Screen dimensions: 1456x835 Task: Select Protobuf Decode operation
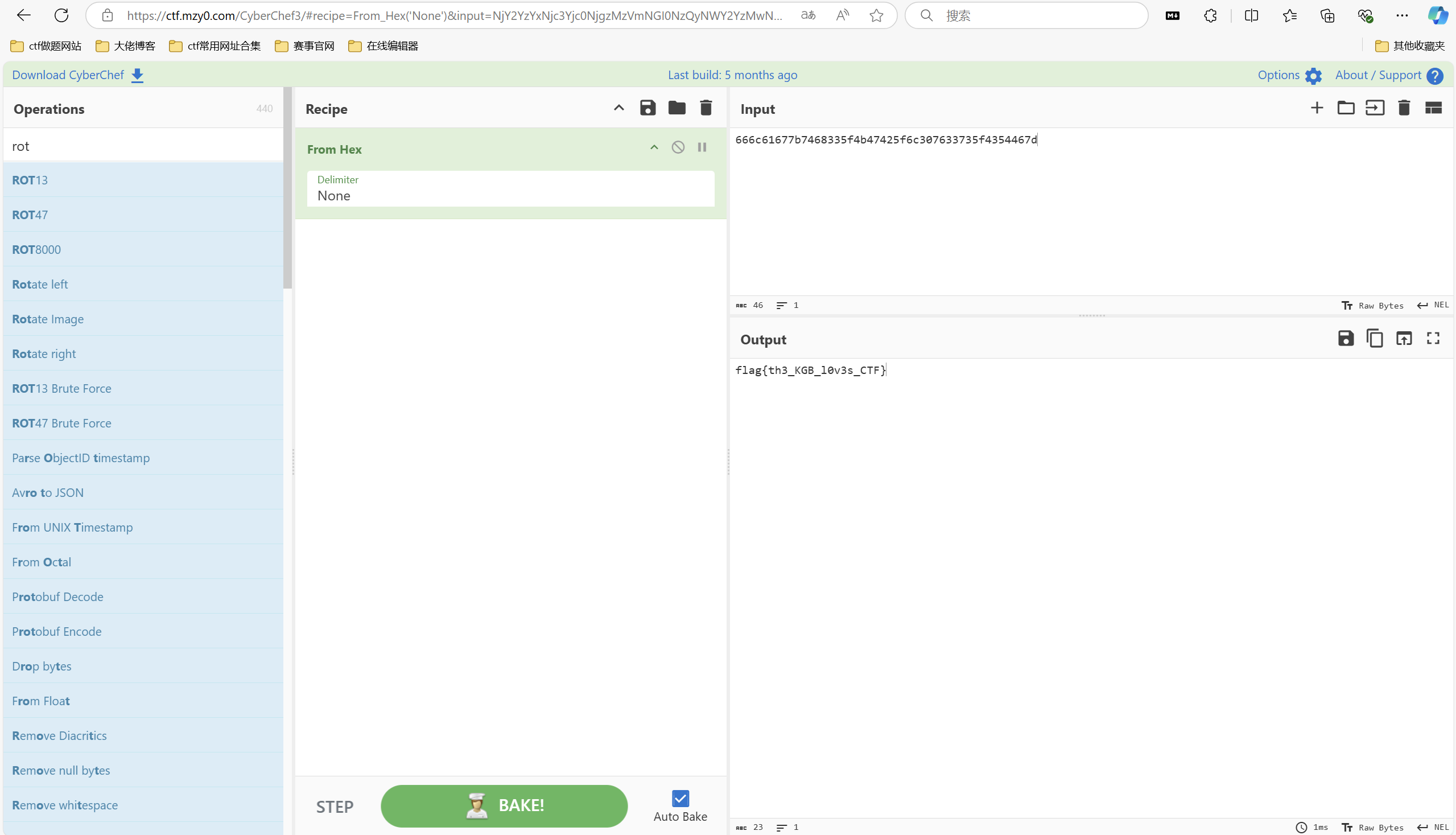click(143, 597)
